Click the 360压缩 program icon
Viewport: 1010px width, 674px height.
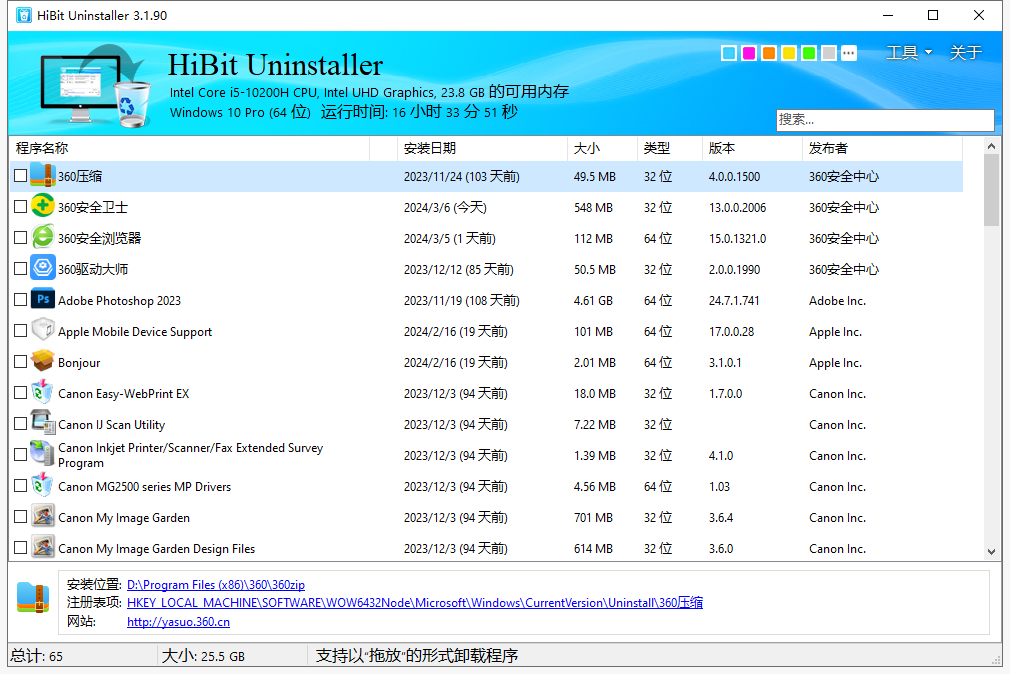click(43, 176)
